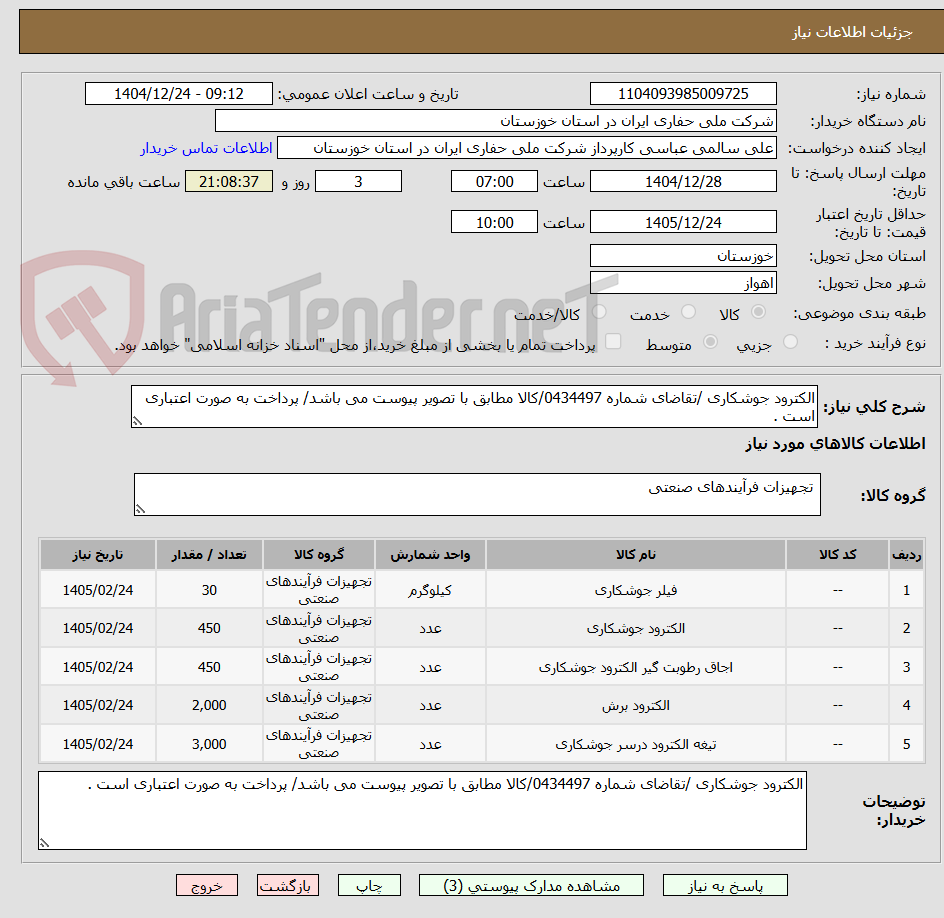Click the تعداد / مقدار column header

pyautogui.click(x=209, y=554)
